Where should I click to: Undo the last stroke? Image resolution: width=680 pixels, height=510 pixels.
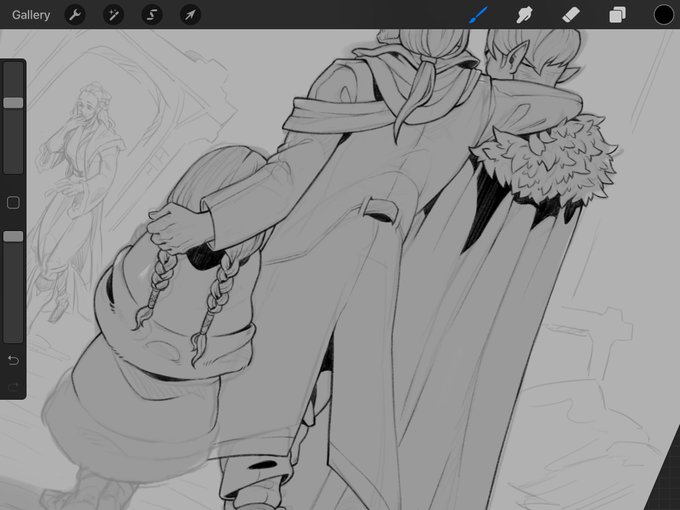(13, 360)
